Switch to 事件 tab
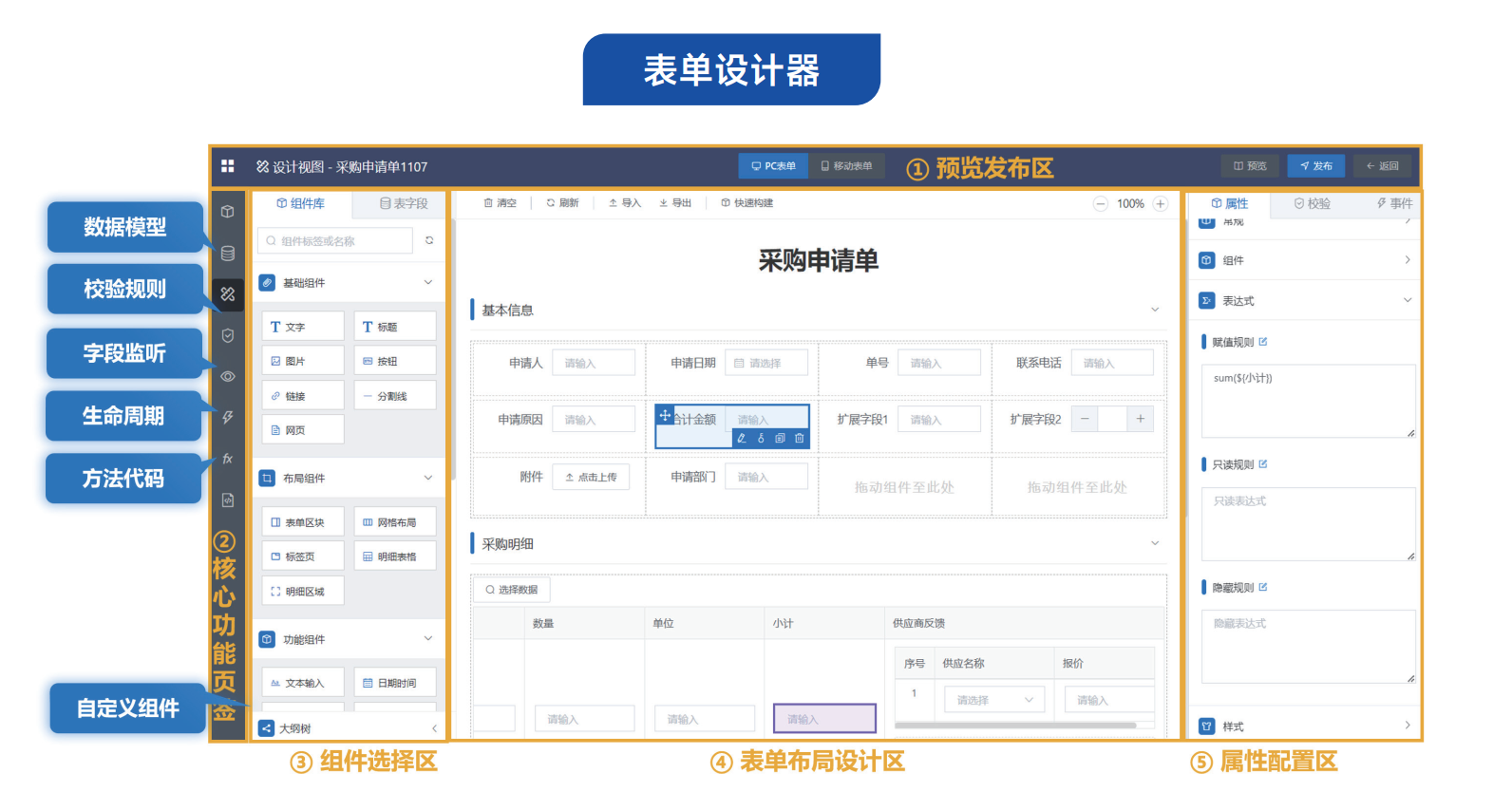 (x=1394, y=203)
